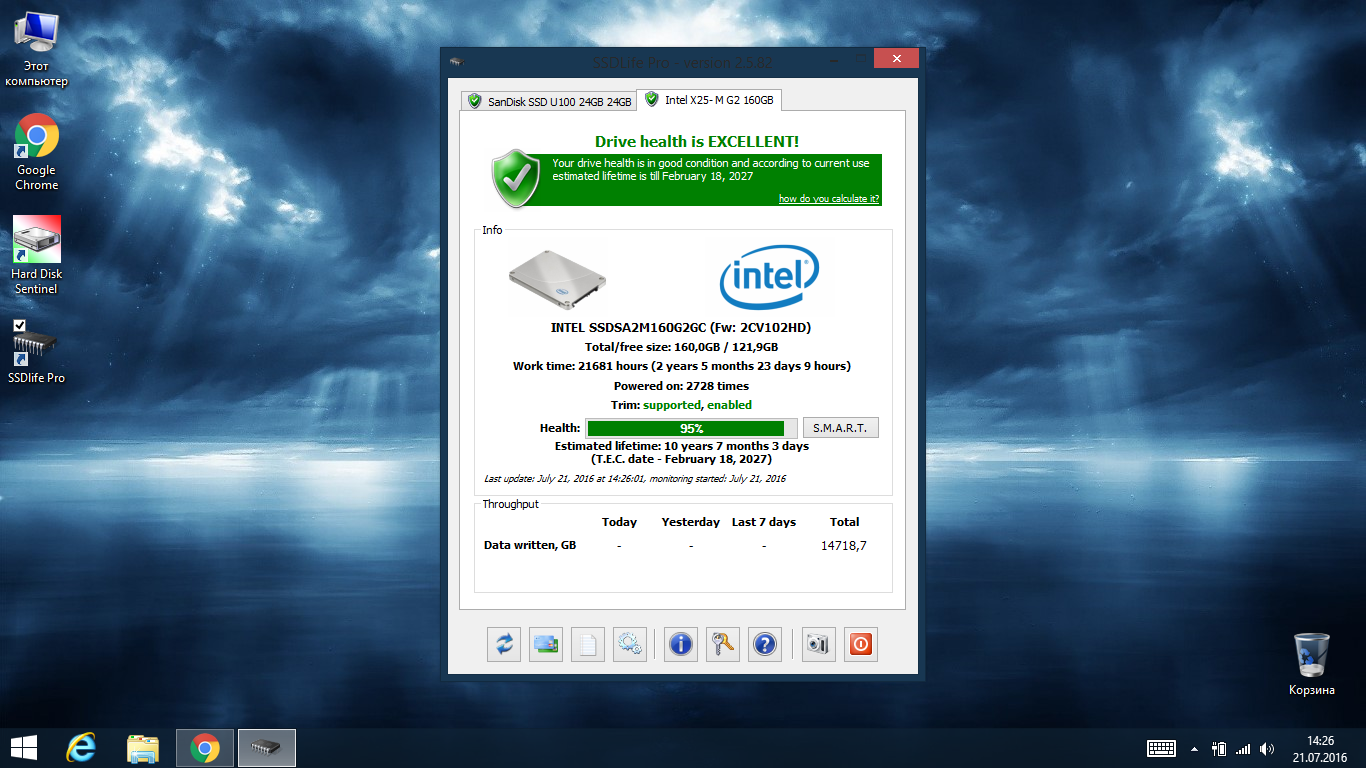Viewport: 1366px width, 768px height.
Task: Open the Google Chrome desktop shortcut
Action: coord(36,152)
